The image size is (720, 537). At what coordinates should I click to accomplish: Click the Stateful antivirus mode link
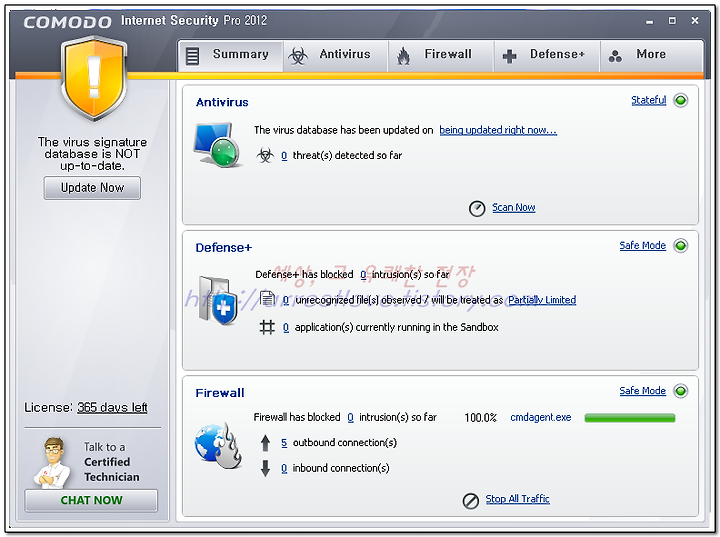648,100
